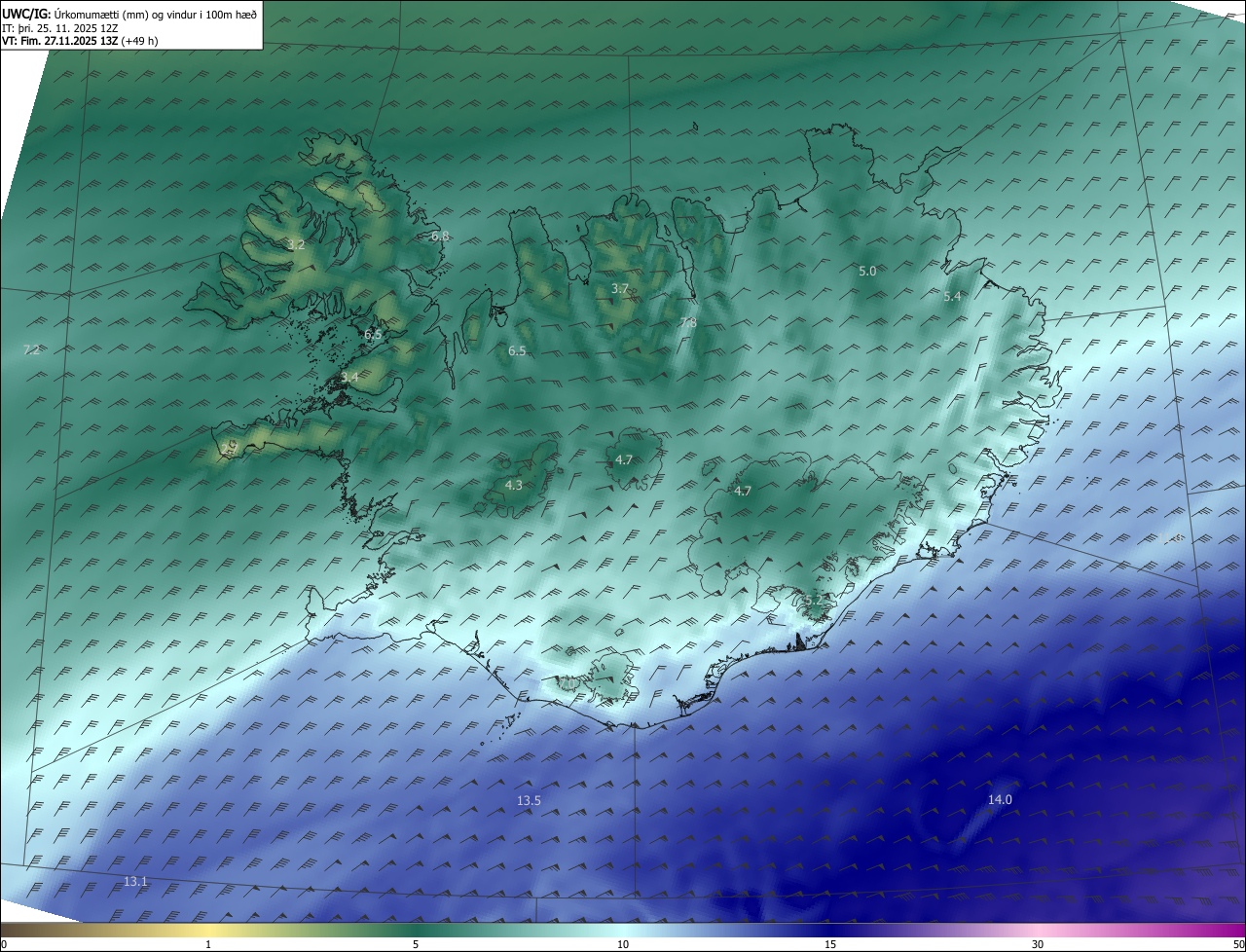
Task: Click the 13.1 value on the map
Action: pyautogui.click(x=136, y=882)
